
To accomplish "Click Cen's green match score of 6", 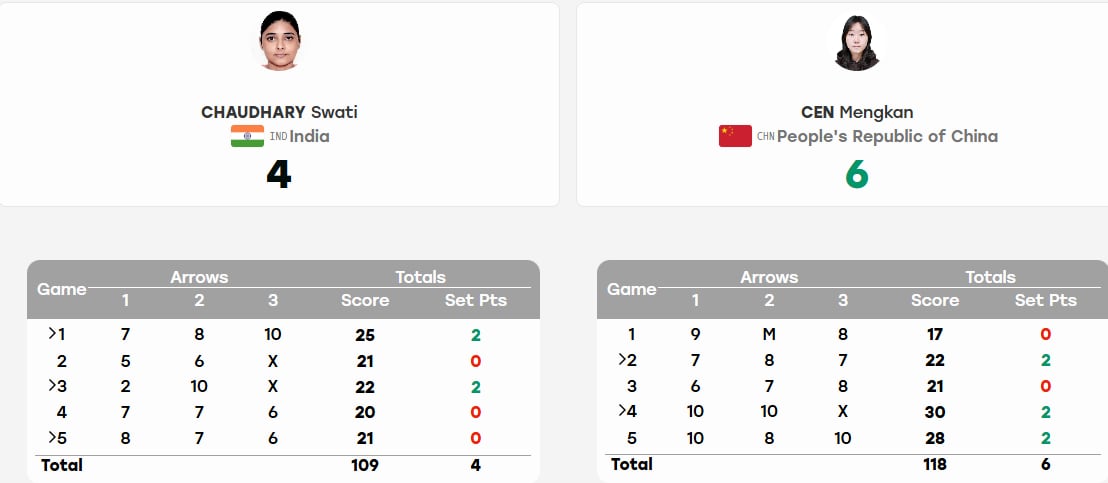I will pos(856,174).
